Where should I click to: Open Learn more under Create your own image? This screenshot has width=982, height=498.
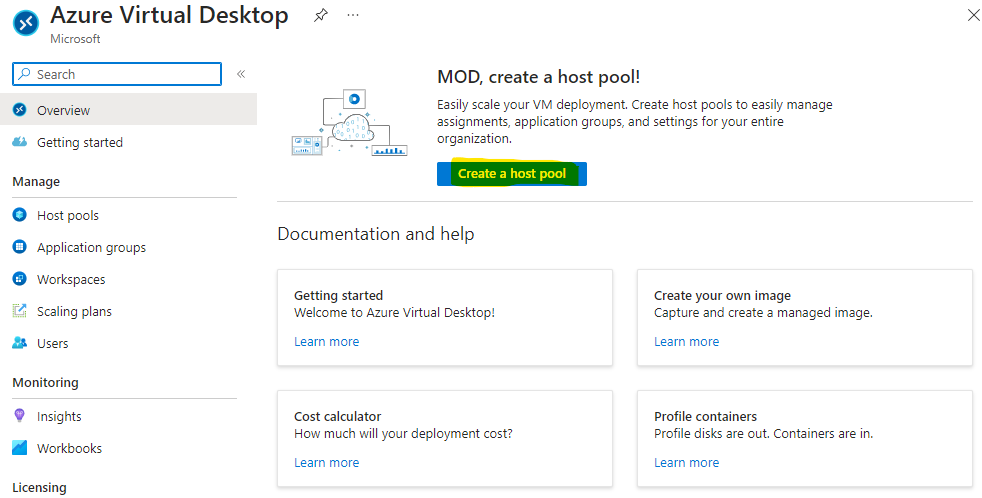pos(686,341)
